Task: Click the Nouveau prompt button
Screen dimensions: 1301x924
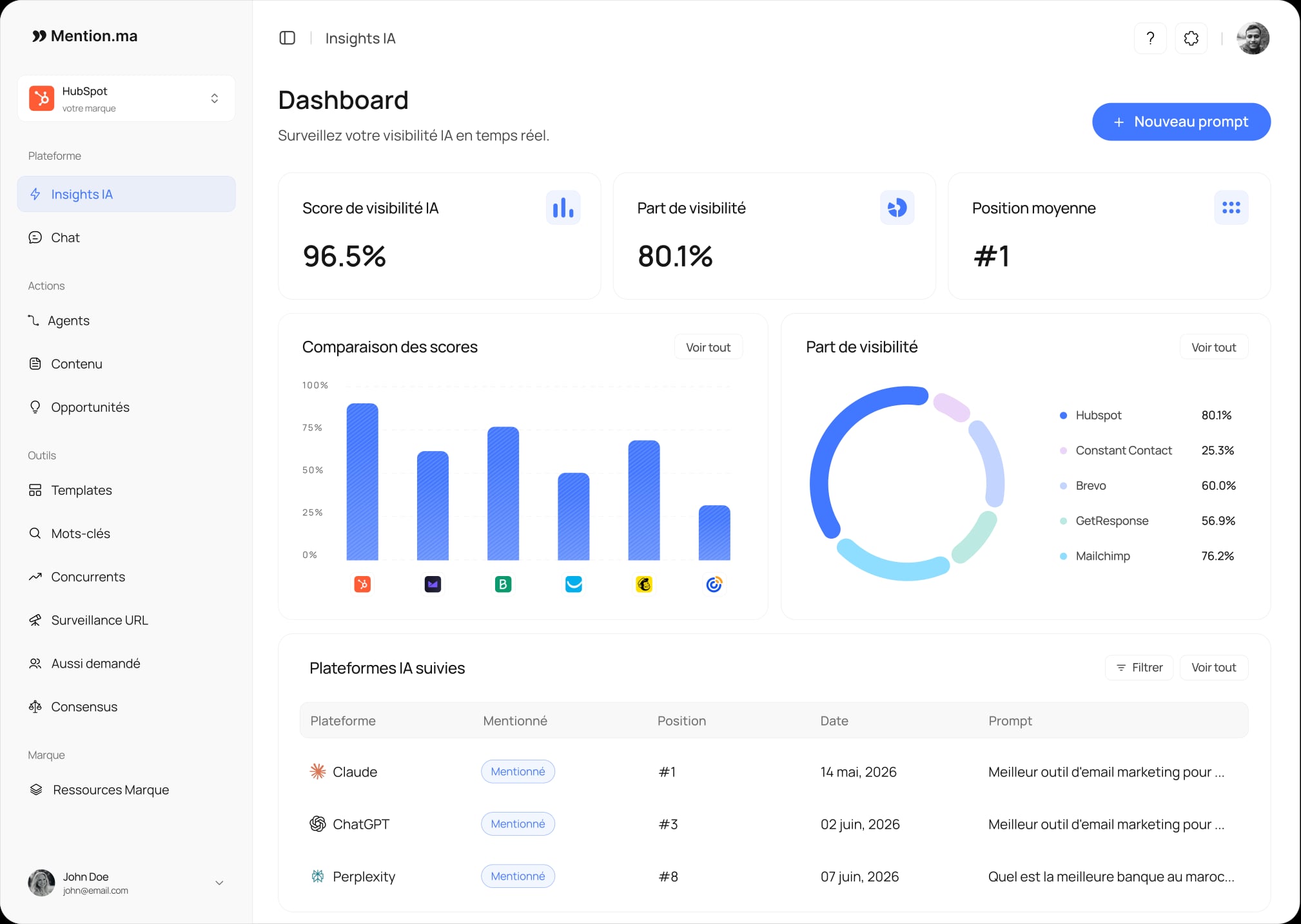Action: [1181, 122]
